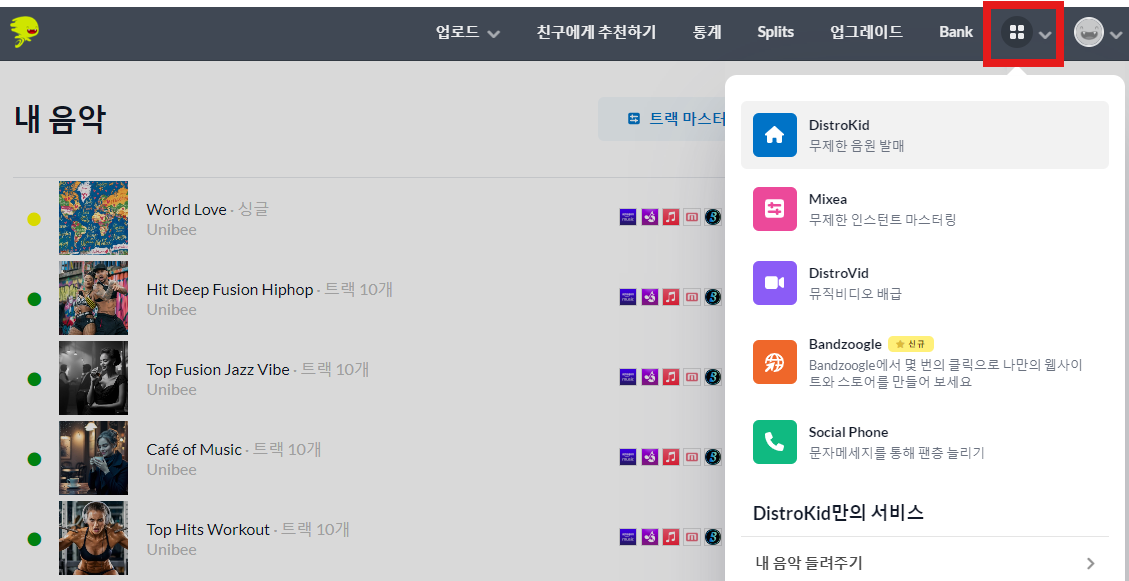Screen dimensions: 1129x581
Task: Select Social Phone 문자메세지 entry
Action: point(925,442)
